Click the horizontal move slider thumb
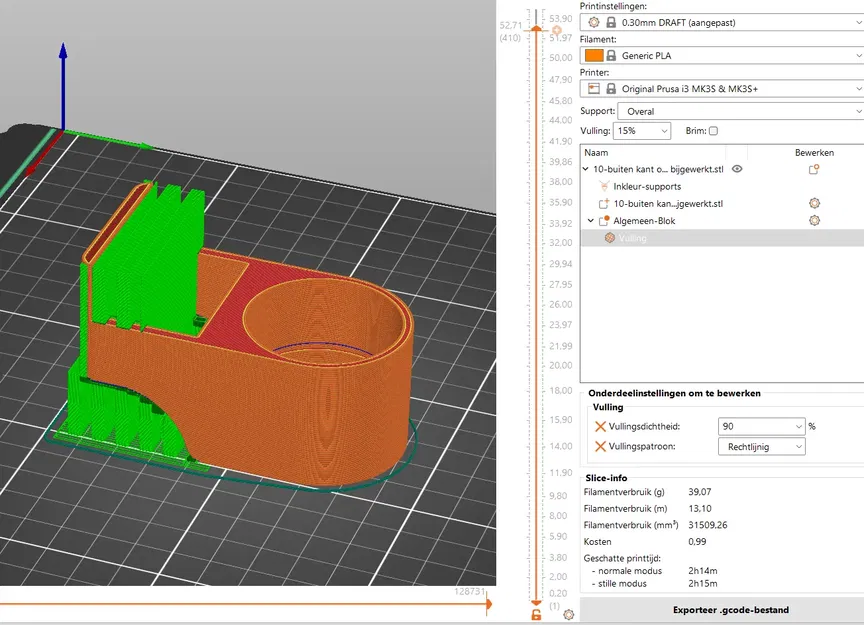Viewport: 864px width, 625px height. (489, 604)
